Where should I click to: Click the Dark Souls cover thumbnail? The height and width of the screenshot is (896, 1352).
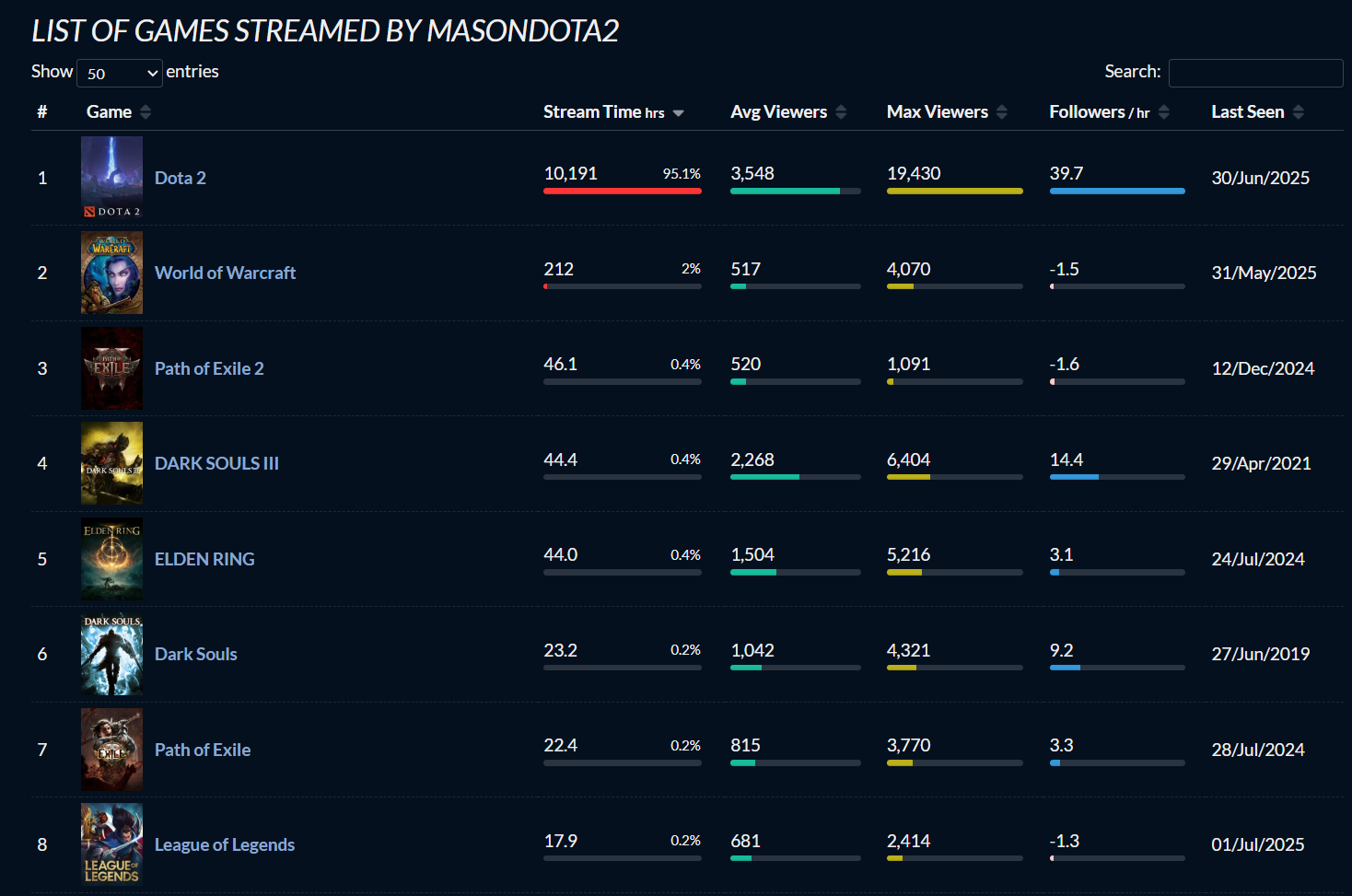[111, 654]
